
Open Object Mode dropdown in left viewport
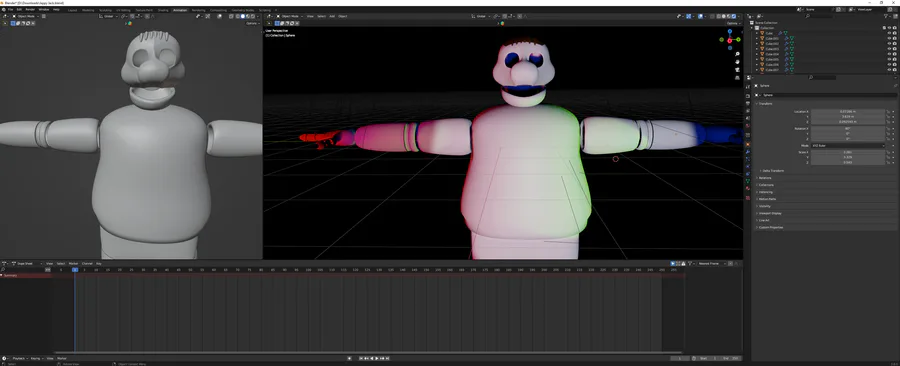tap(25, 16)
